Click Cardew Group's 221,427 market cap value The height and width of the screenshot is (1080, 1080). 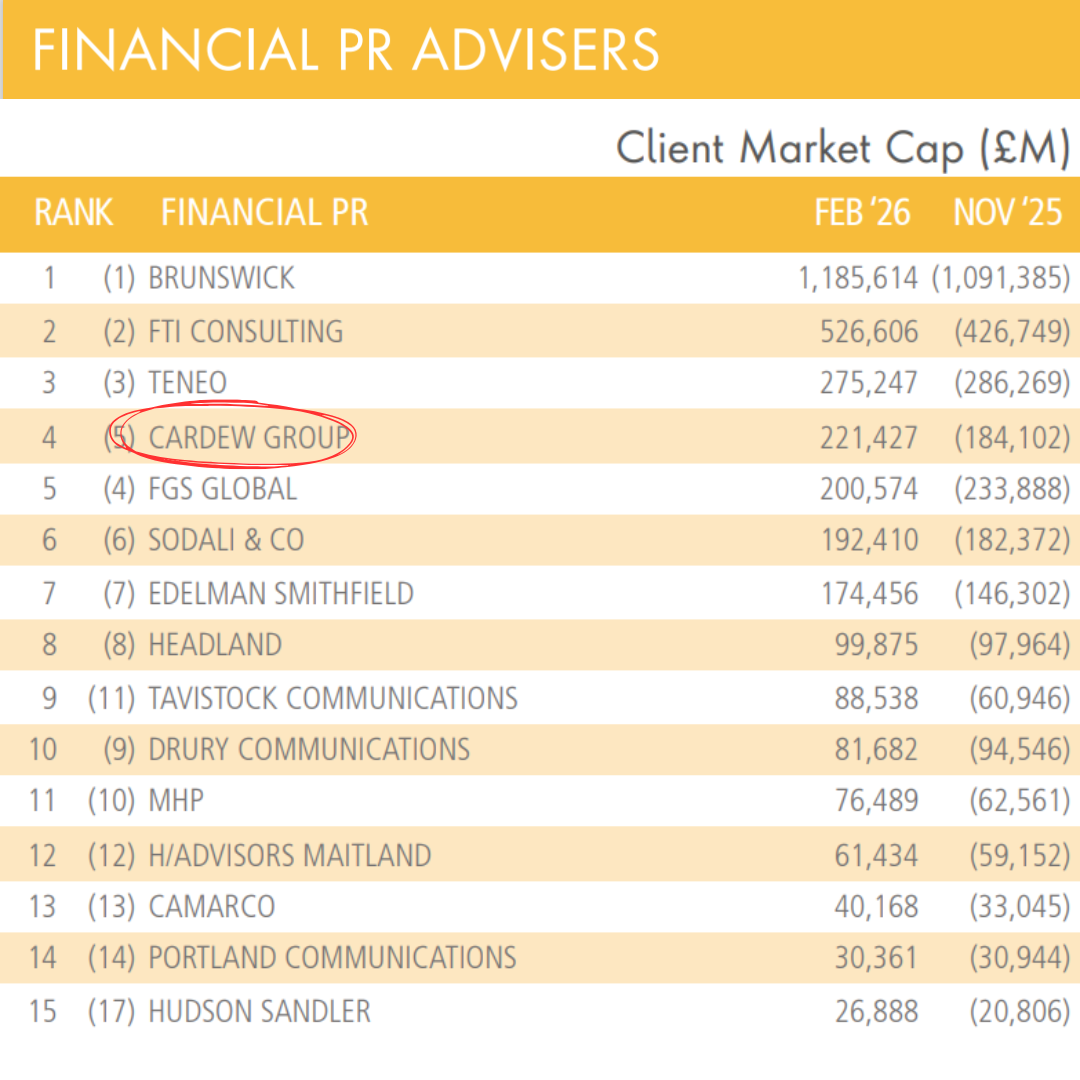pyautogui.click(x=868, y=437)
